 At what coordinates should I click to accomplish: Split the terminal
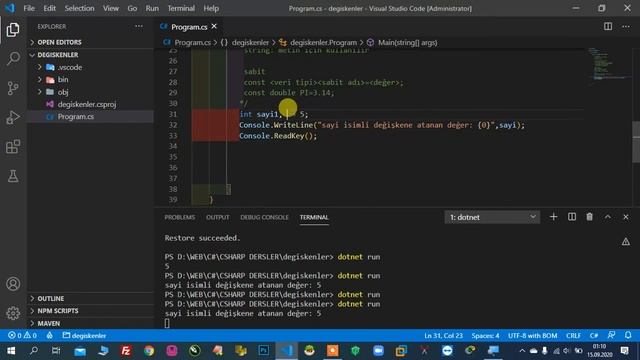coord(572,217)
